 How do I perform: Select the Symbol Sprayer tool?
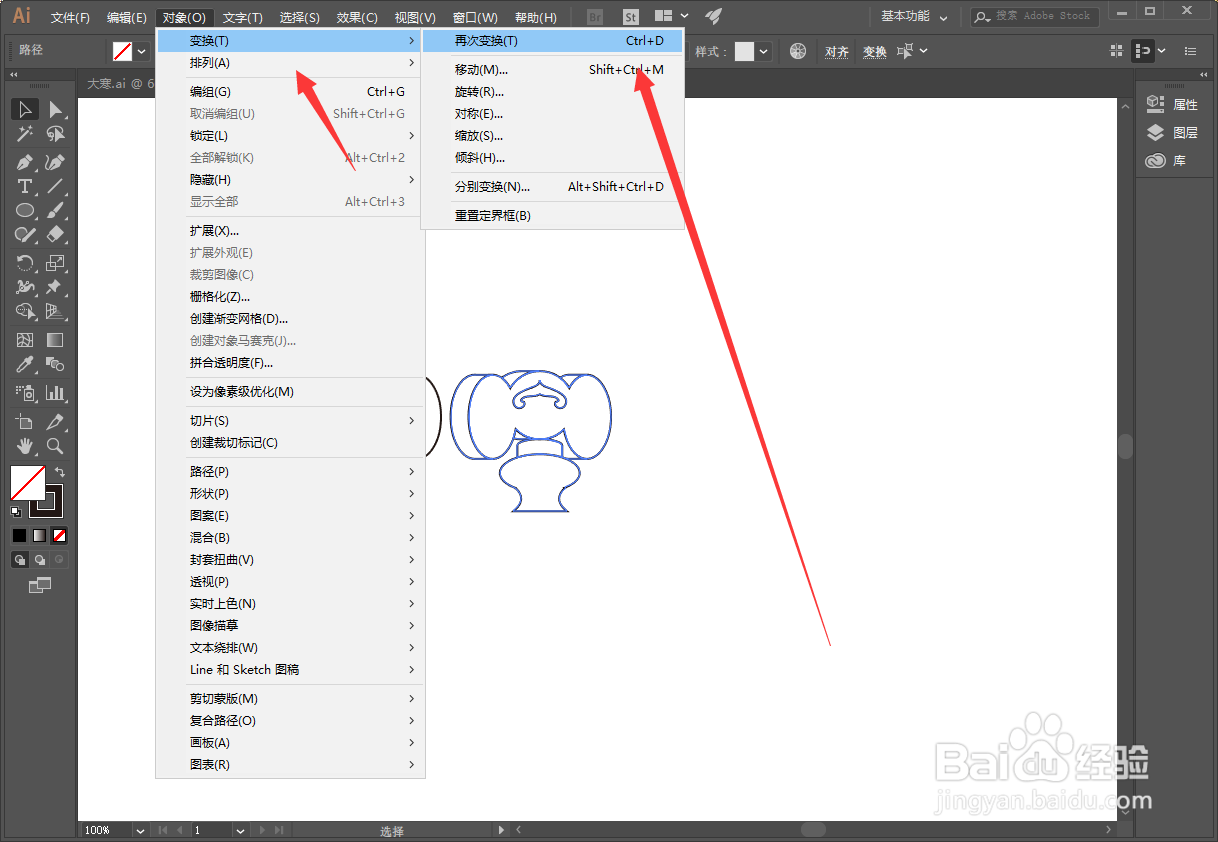pyautogui.click(x=26, y=393)
